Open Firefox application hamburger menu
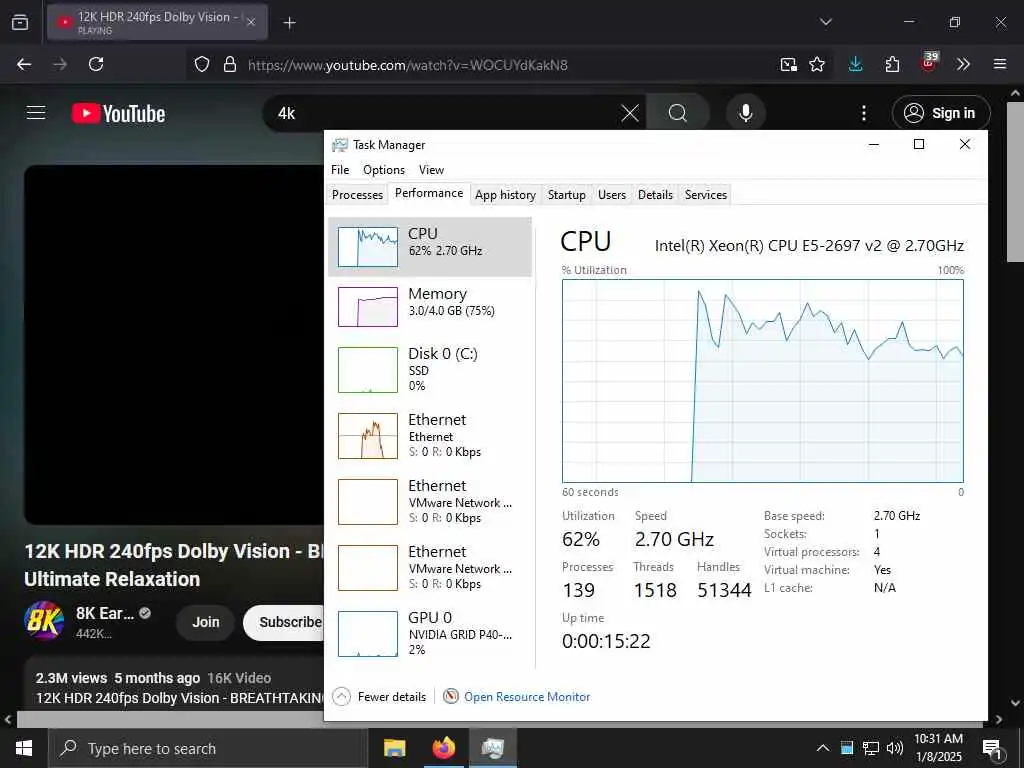 click(x=999, y=64)
